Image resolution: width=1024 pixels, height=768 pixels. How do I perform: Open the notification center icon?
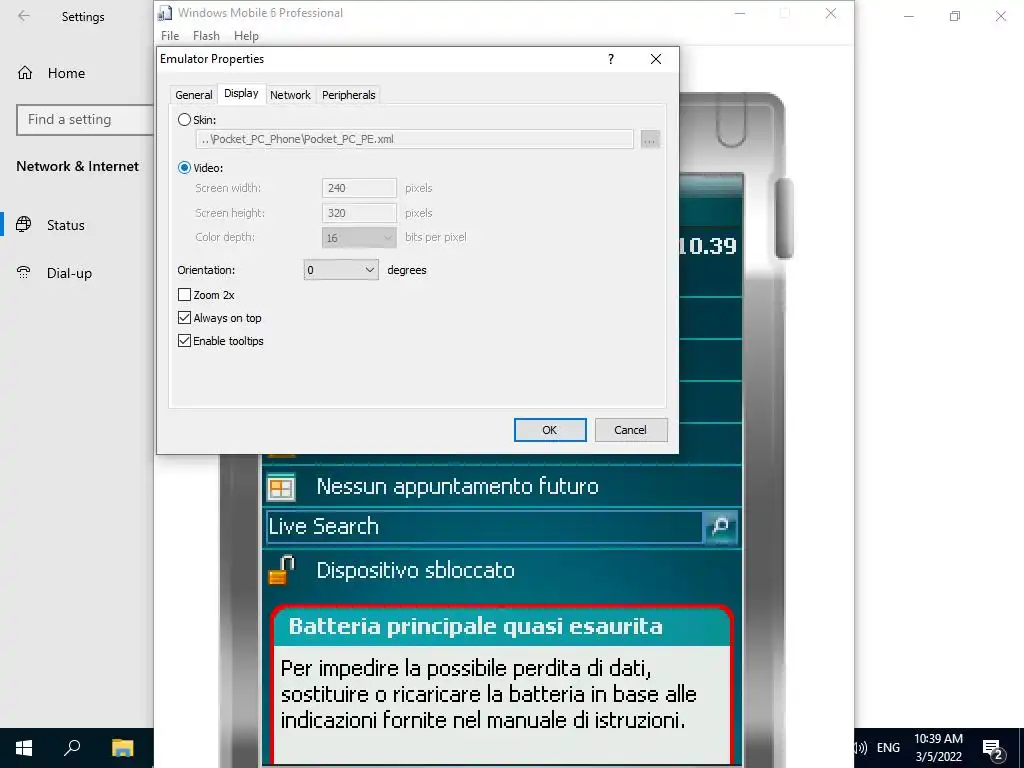click(993, 748)
